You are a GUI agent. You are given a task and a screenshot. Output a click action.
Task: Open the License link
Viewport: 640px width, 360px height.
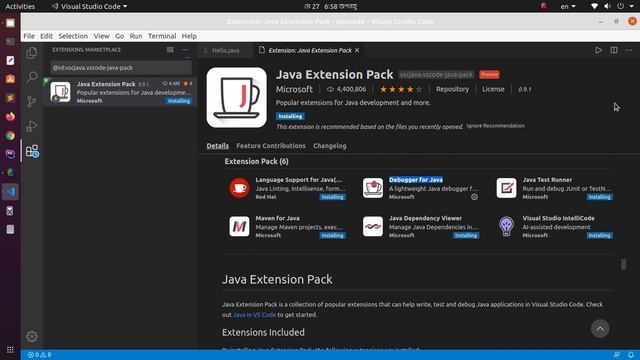point(493,89)
